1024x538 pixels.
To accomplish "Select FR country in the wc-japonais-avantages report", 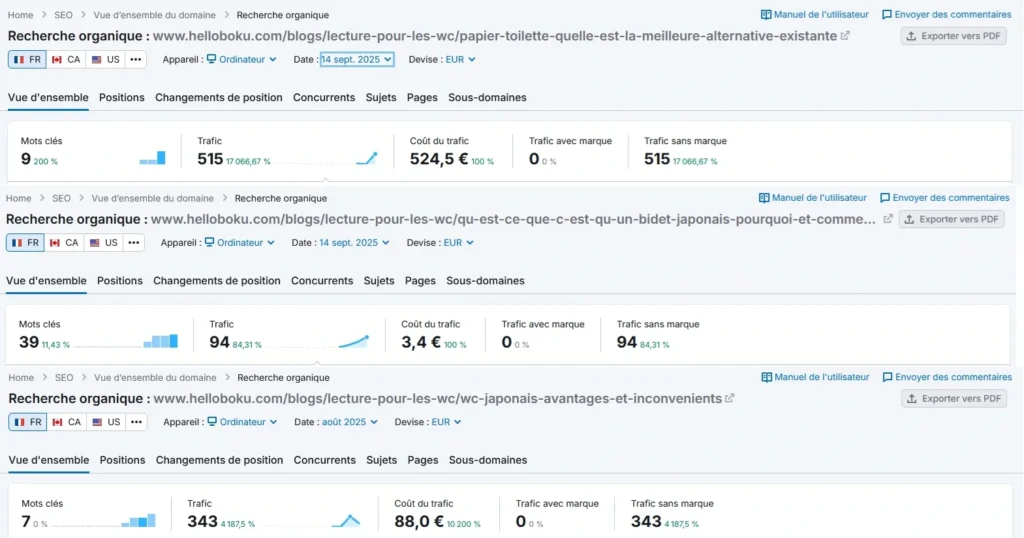I will (28, 422).
